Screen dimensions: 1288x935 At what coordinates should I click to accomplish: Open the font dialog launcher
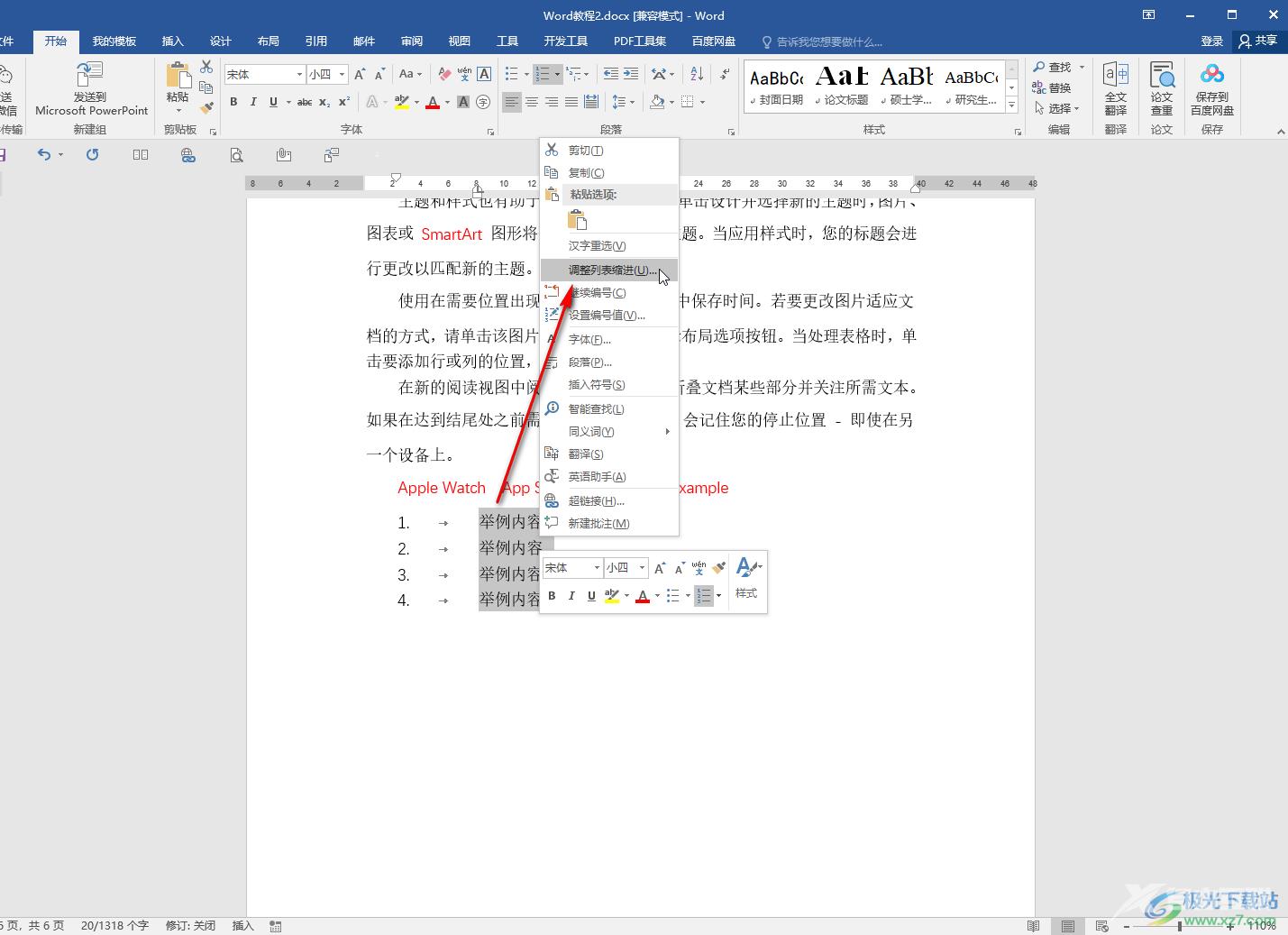click(x=491, y=132)
